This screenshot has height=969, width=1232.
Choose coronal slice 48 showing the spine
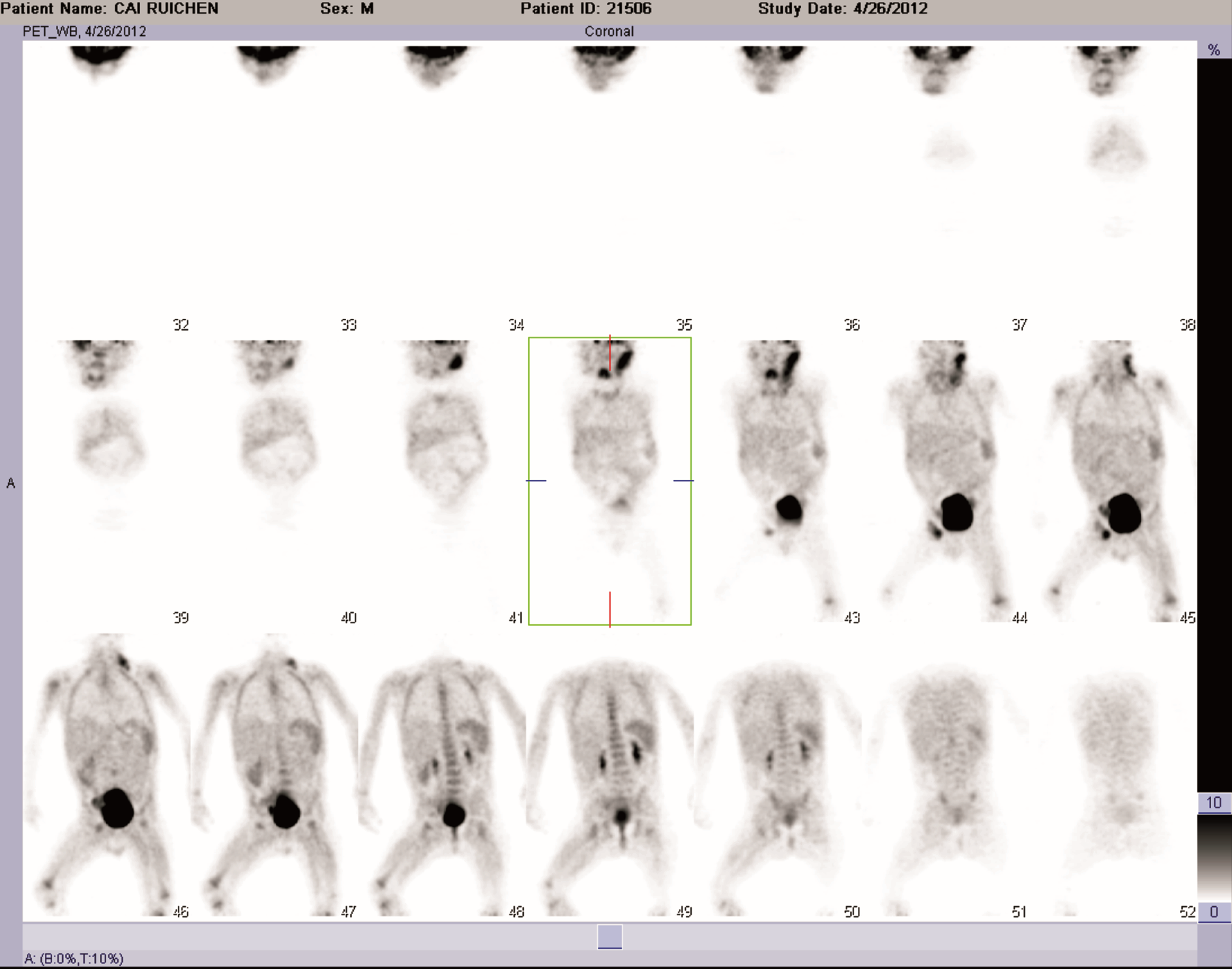[x=443, y=773]
